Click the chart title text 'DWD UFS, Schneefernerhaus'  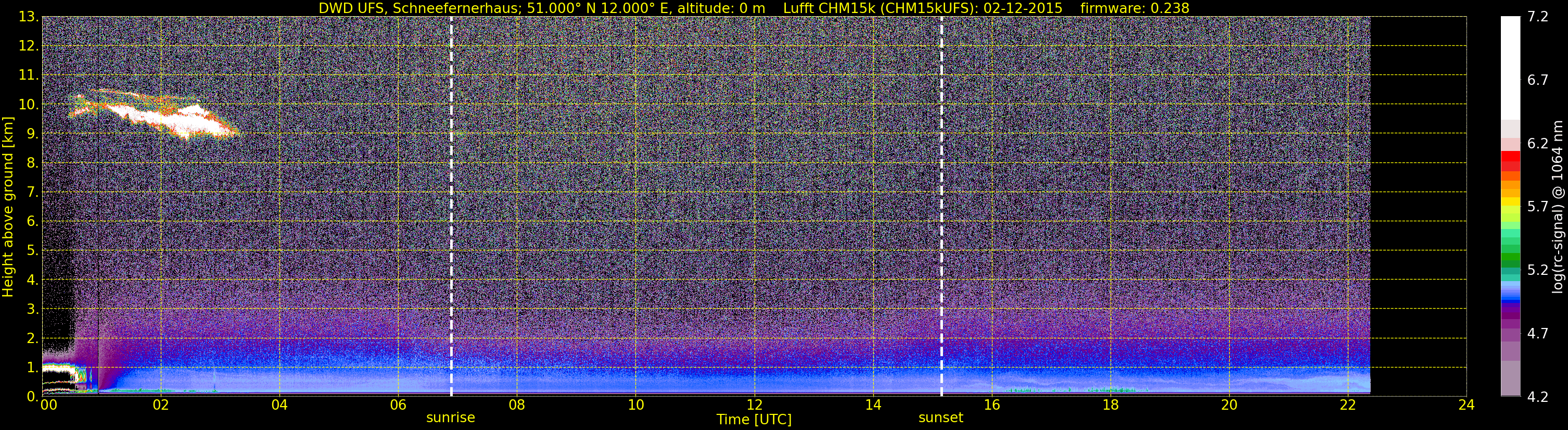(419, 8)
